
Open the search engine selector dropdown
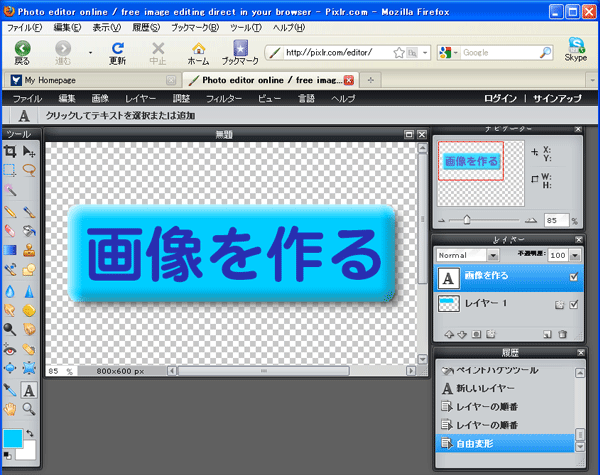pos(456,52)
